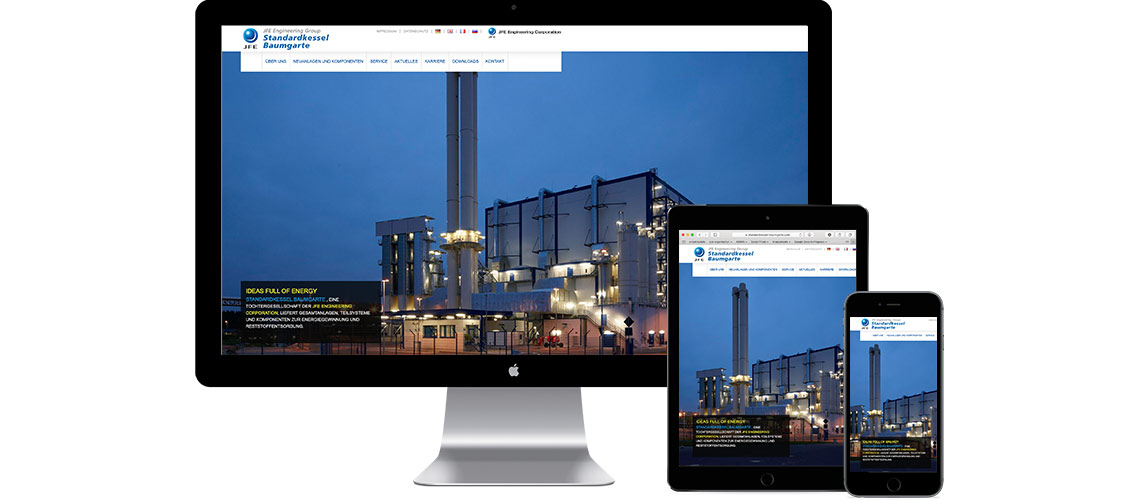Click the Safari address bar on the tablet
Screen dimensions: 1140x500
pyautogui.click(x=768, y=235)
